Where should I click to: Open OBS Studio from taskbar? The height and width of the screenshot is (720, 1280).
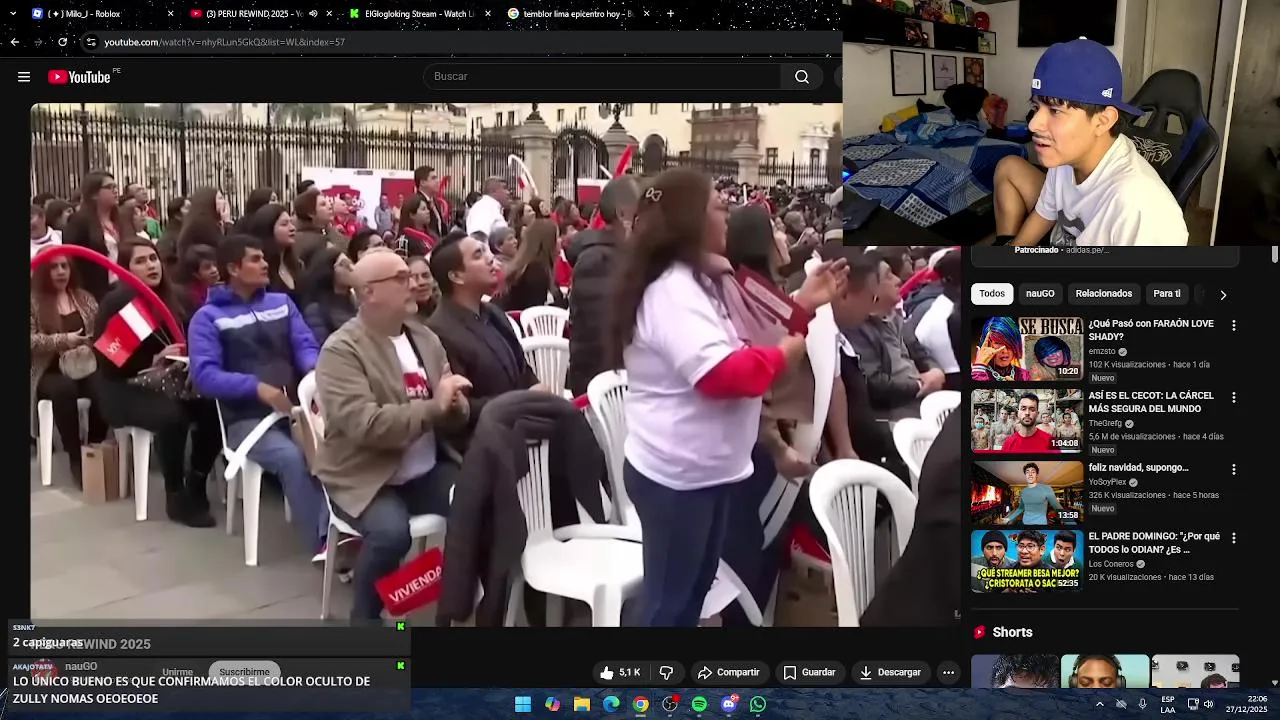coord(670,704)
